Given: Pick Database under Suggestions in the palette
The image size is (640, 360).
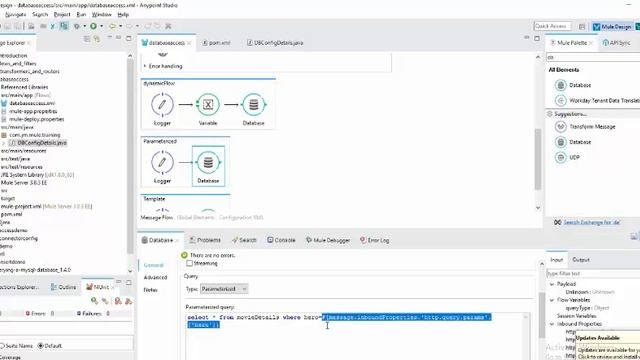Looking at the screenshot, I should click(573, 142).
